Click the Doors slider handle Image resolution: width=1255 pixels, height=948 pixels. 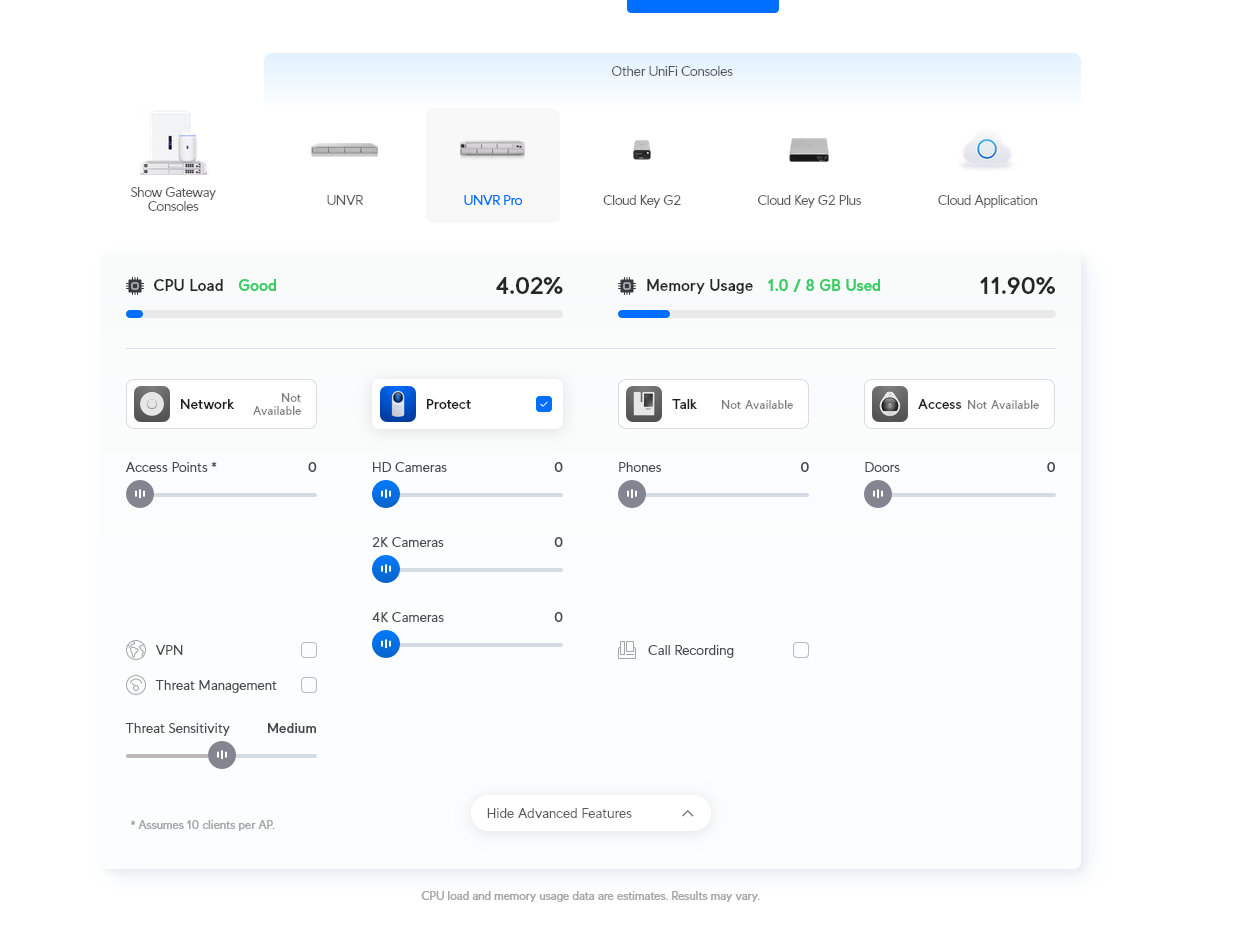(x=878, y=494)
